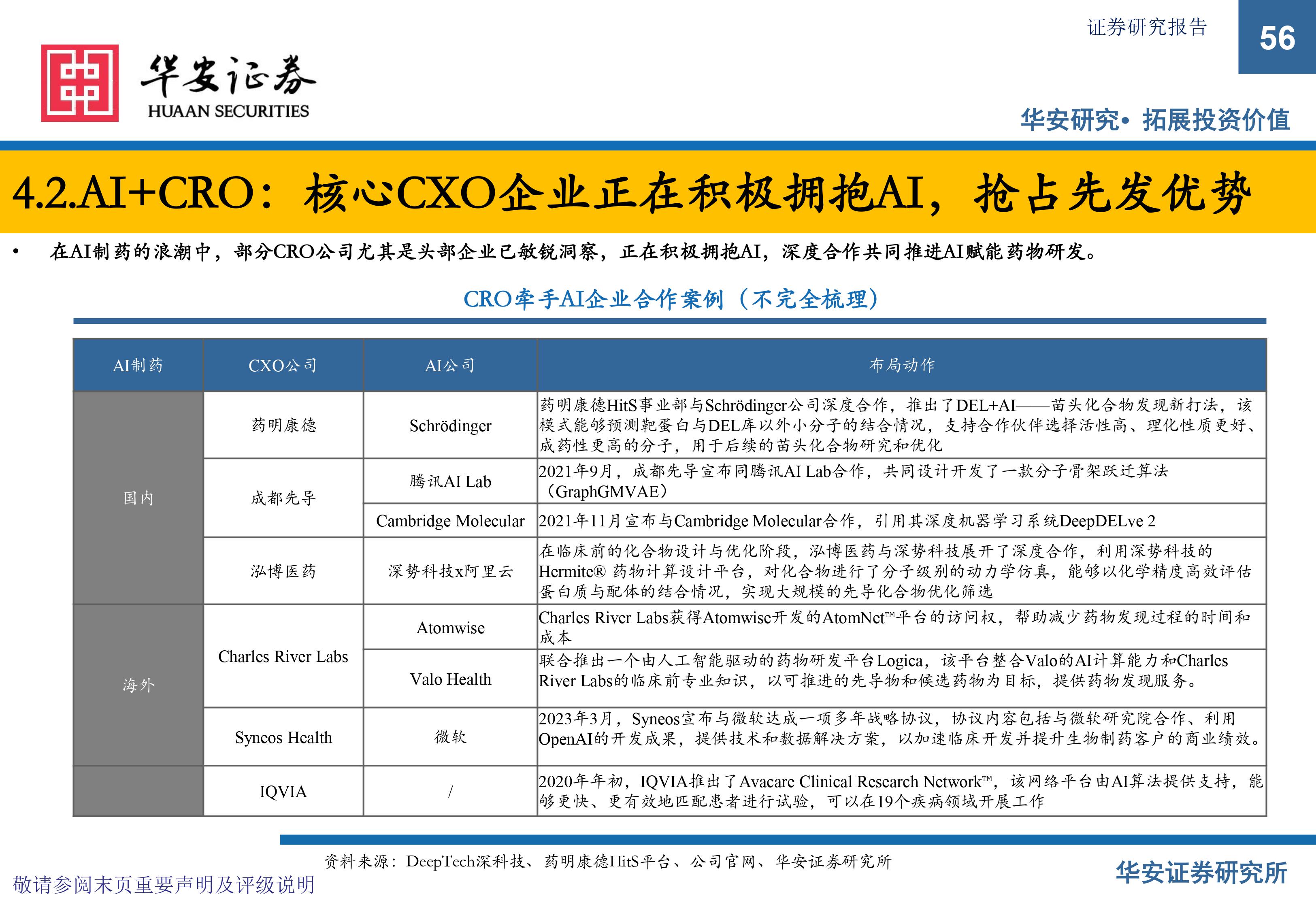Click the Valo Health cell
This screenshot has height=911, width=1316.
click(450, 679)
